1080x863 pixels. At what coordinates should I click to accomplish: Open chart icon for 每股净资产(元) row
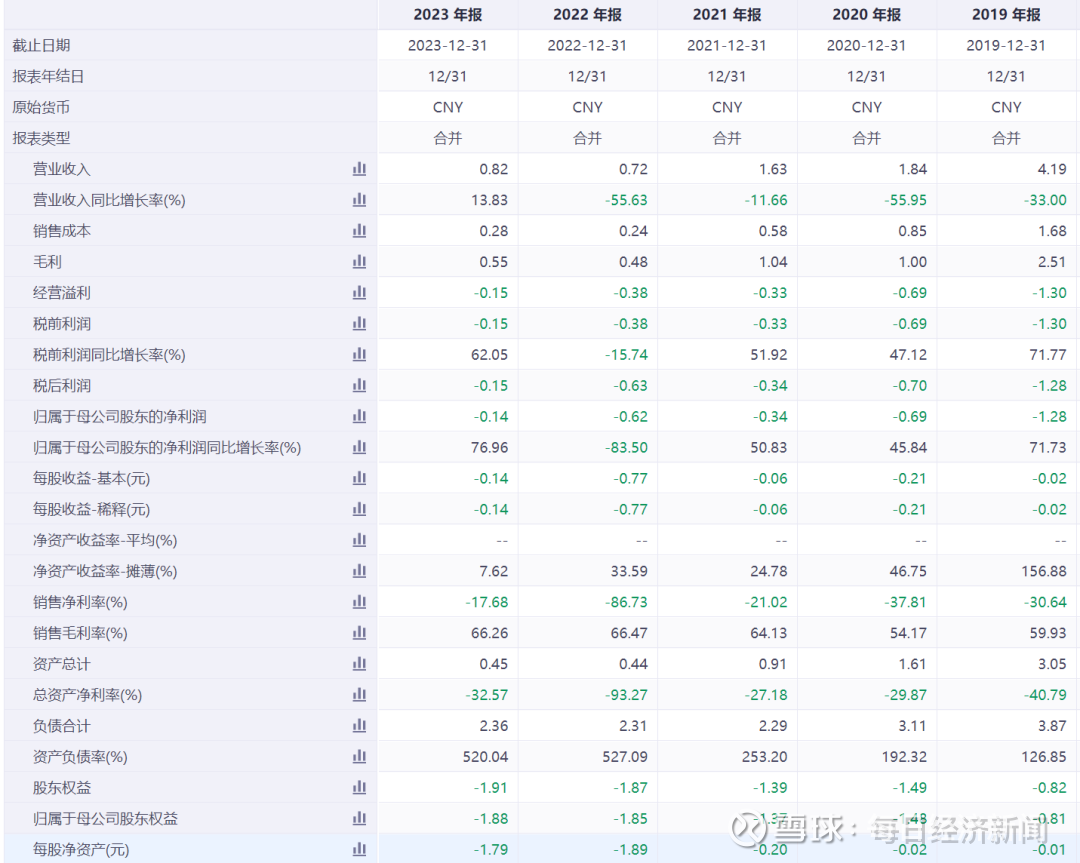(x=360, y=849)
